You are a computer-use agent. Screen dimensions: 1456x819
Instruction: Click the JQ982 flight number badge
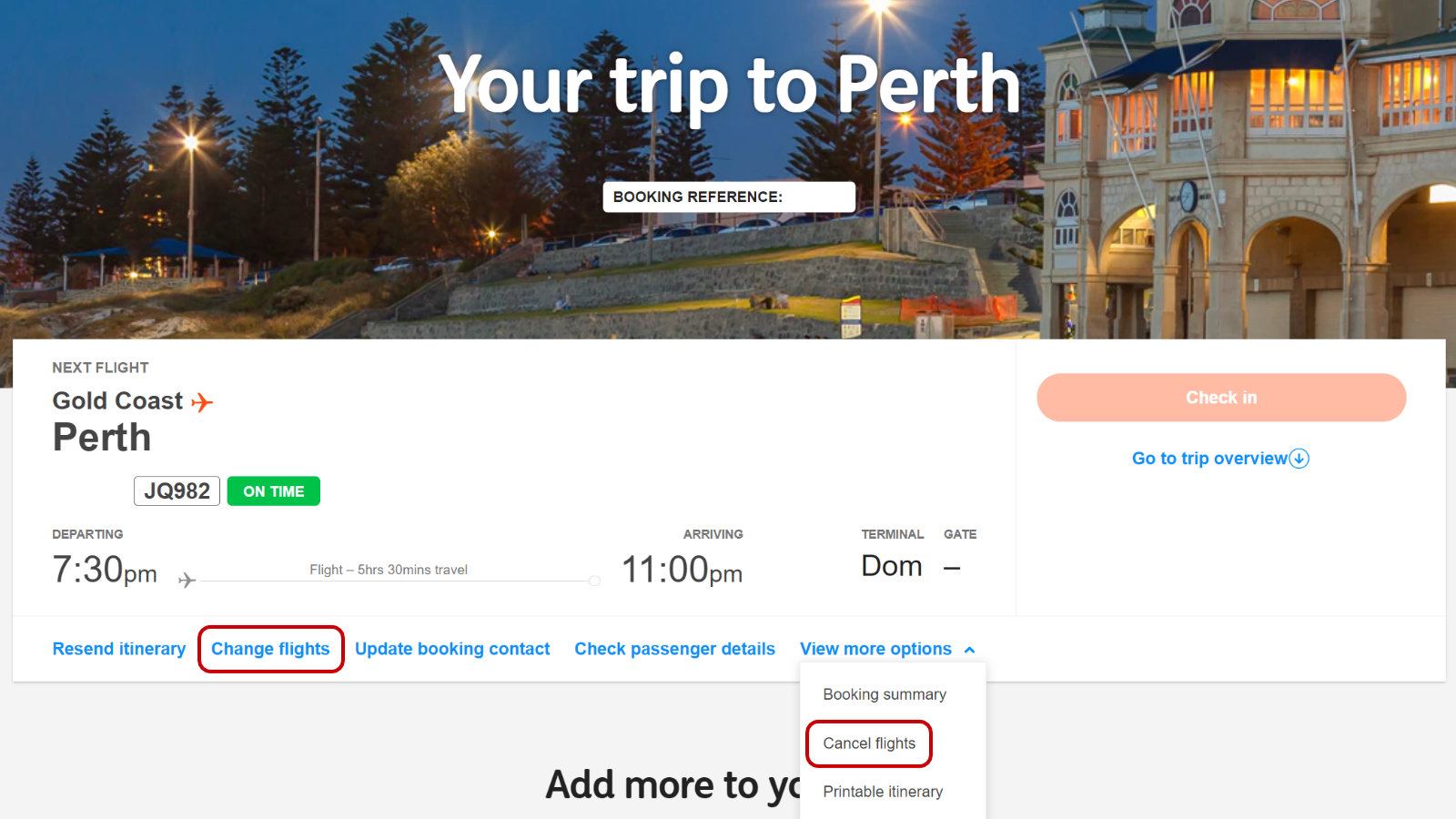(177, 491)
